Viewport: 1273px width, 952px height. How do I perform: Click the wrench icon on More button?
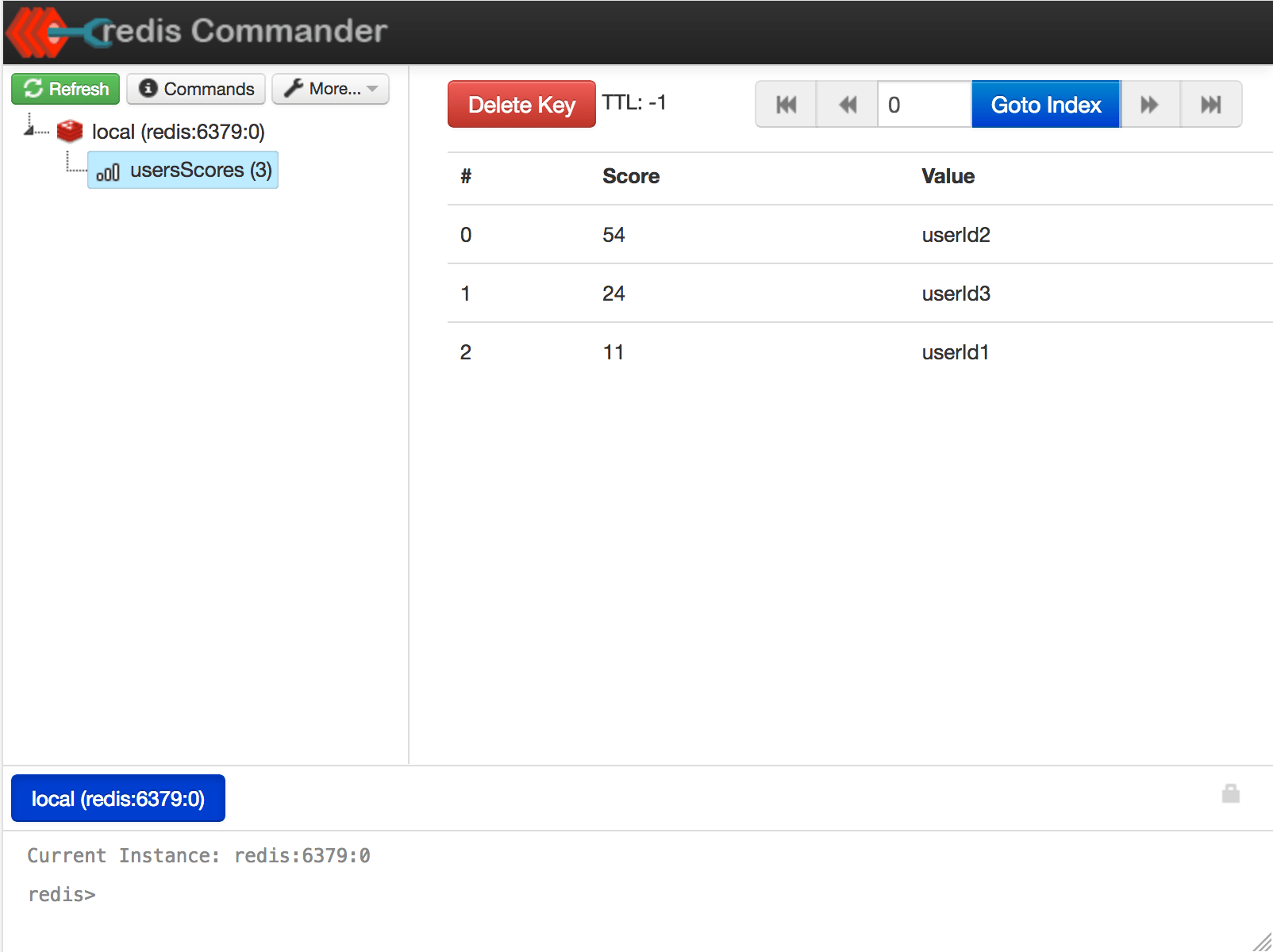coord(294,89)
